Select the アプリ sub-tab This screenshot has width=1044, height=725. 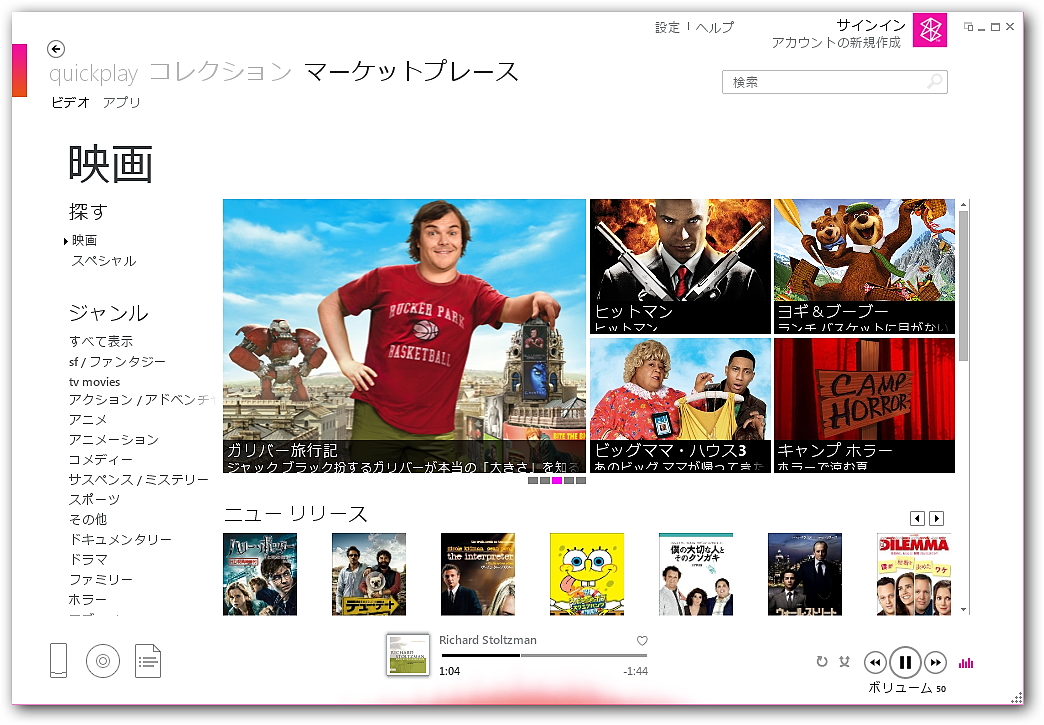click(121, 102)
